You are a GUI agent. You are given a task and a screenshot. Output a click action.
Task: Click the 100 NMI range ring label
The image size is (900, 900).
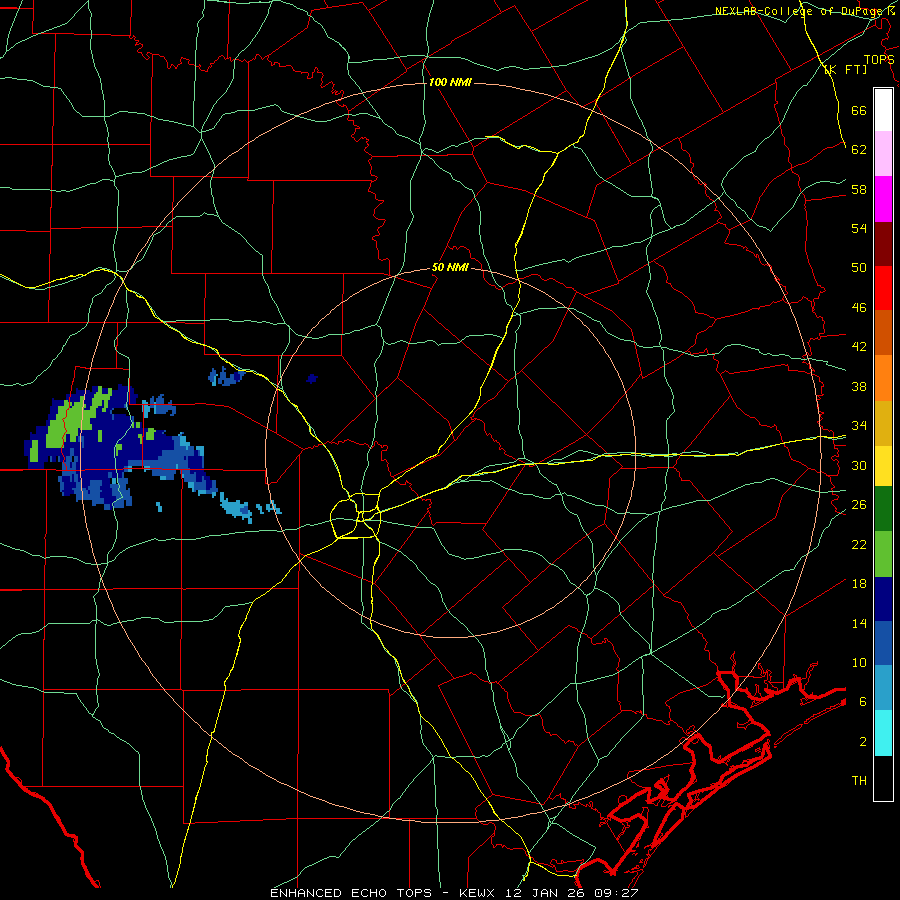tap(450, 82)
